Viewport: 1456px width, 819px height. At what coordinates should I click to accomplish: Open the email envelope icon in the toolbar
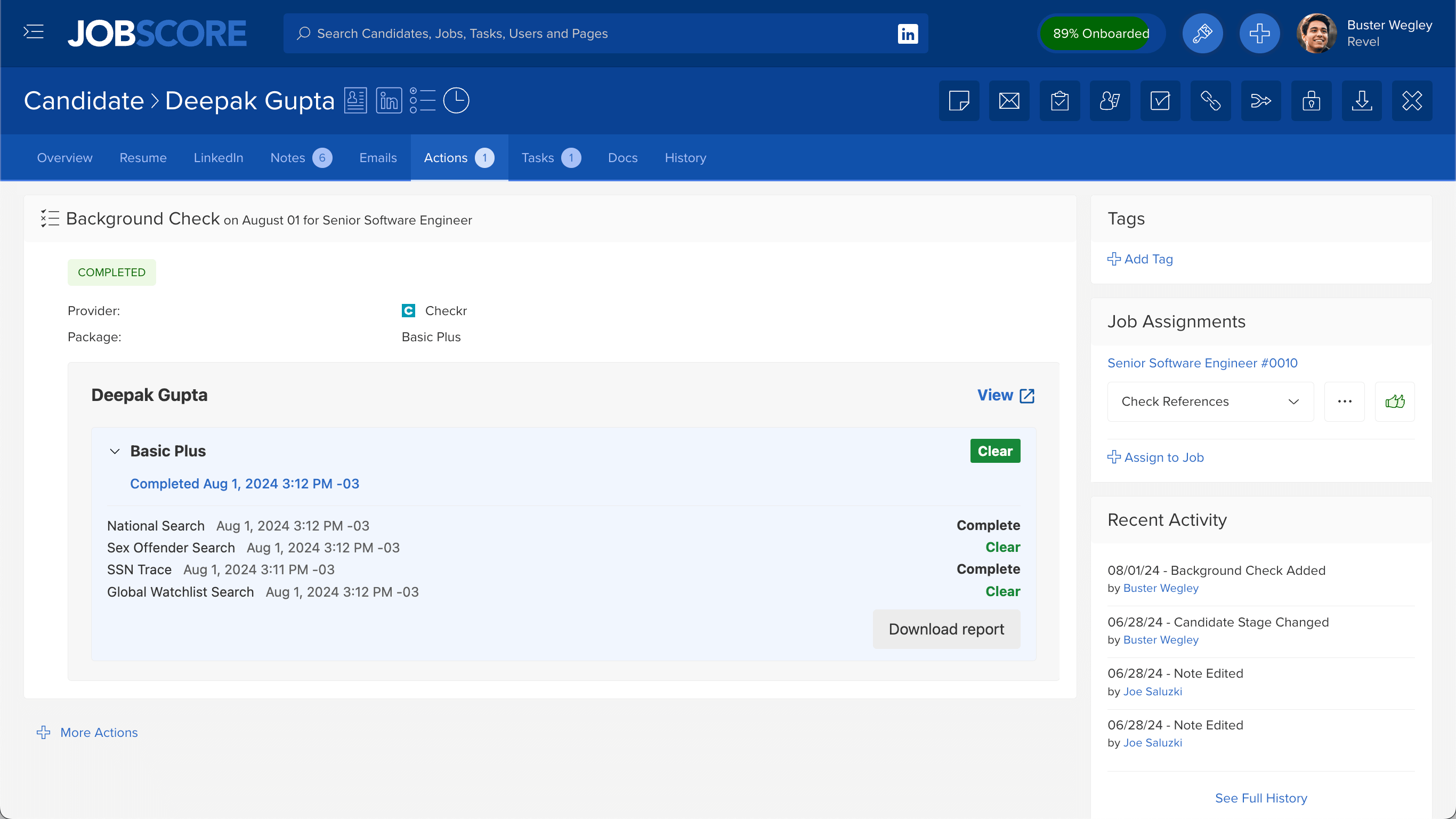[x=1009, y=101]
